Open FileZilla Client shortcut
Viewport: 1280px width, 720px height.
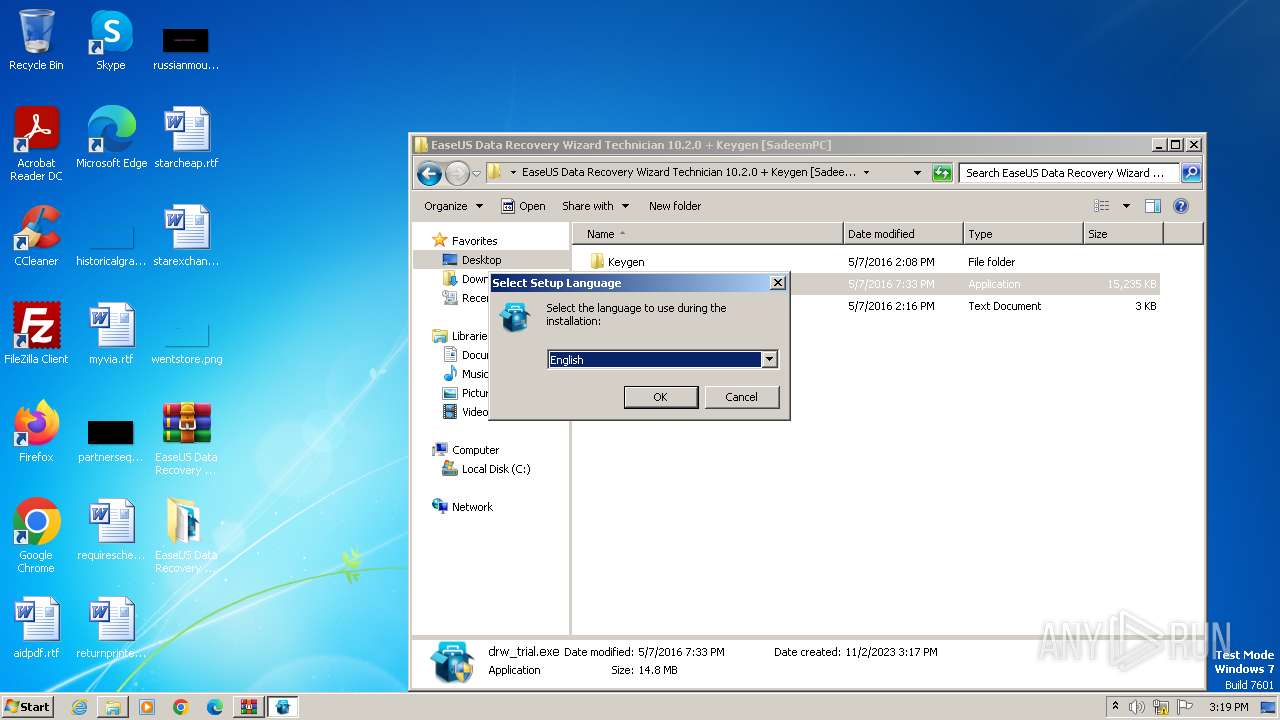(36, 334)
